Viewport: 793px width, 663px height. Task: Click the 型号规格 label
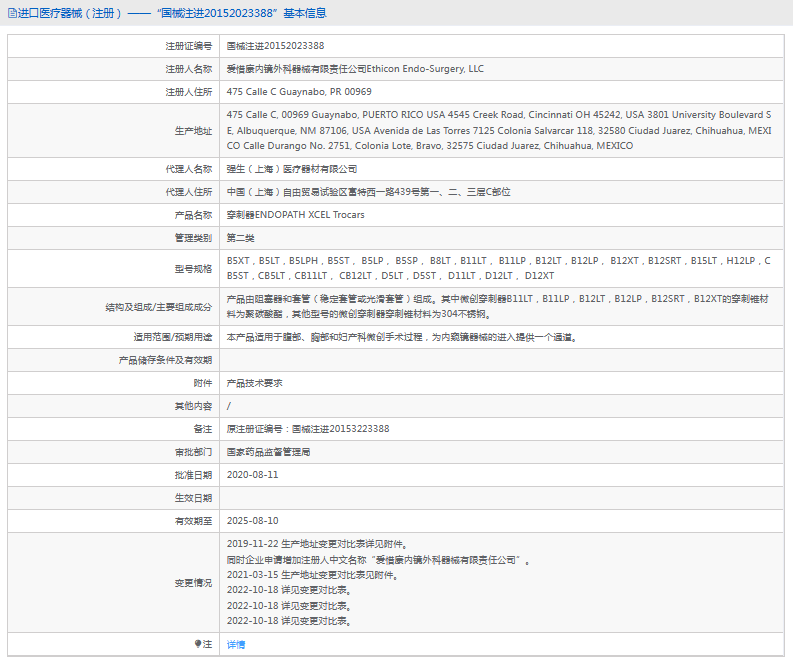(x=193, y=269)
